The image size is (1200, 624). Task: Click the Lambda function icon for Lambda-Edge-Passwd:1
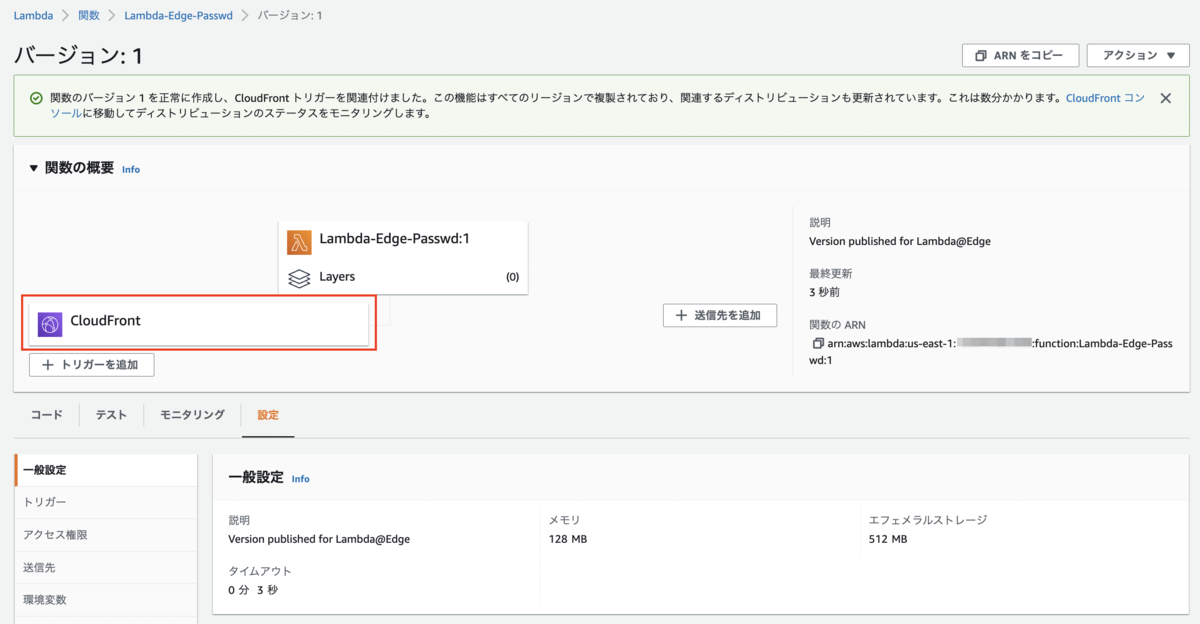299,243
